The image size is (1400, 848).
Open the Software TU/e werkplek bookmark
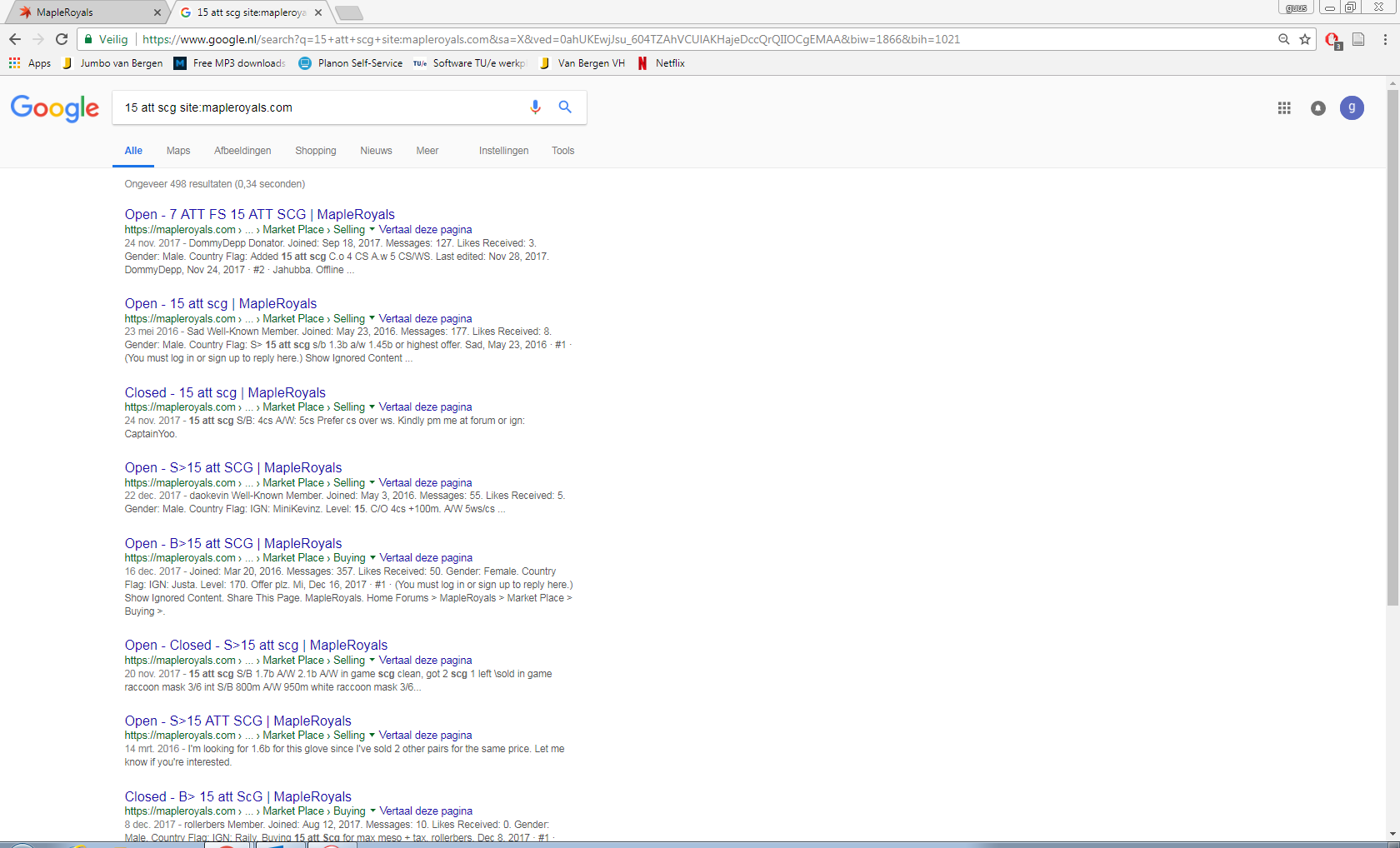pyautogui.click(x=470, y=63)
